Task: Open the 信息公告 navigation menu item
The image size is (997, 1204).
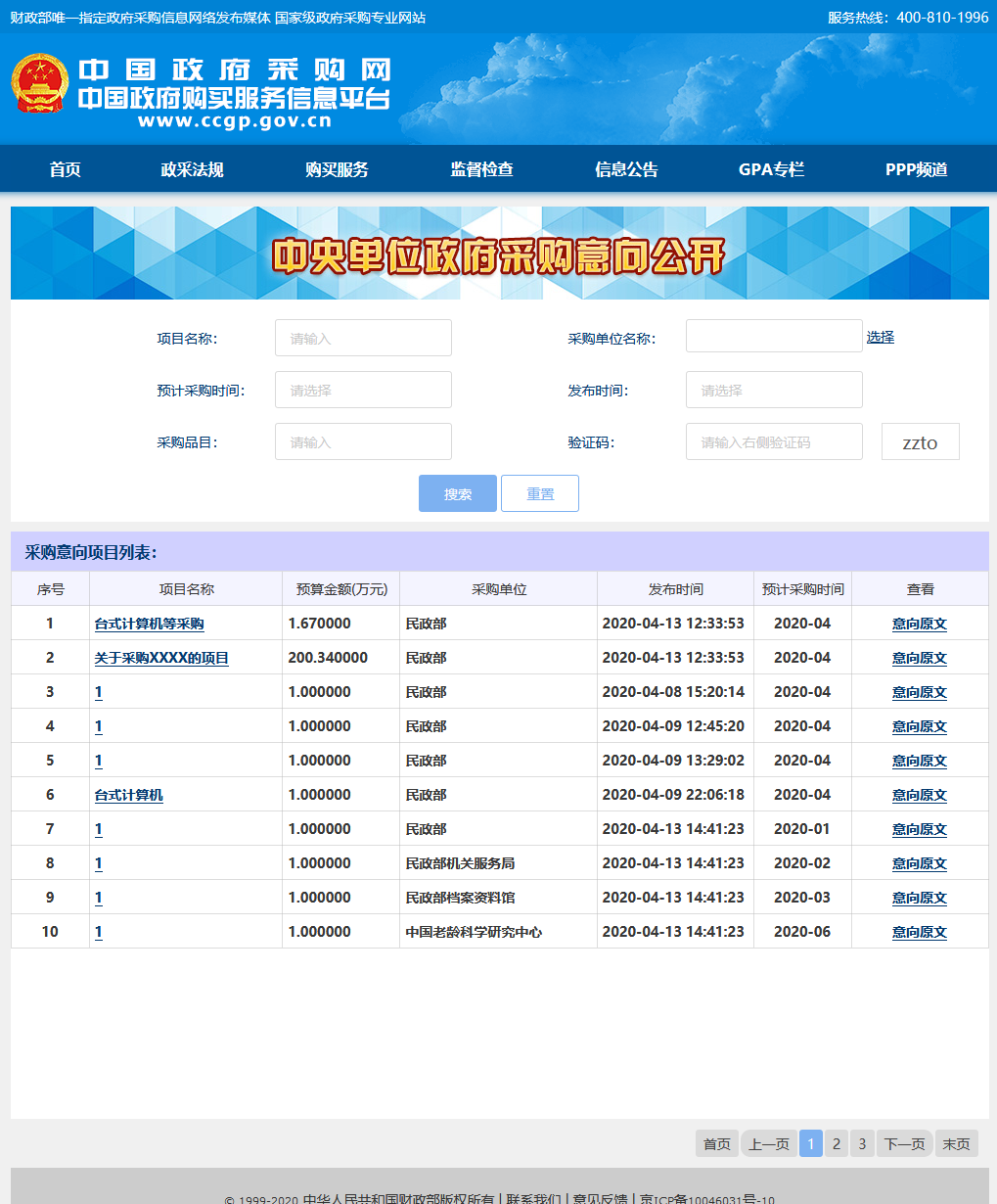Action: tap(625, 168)
